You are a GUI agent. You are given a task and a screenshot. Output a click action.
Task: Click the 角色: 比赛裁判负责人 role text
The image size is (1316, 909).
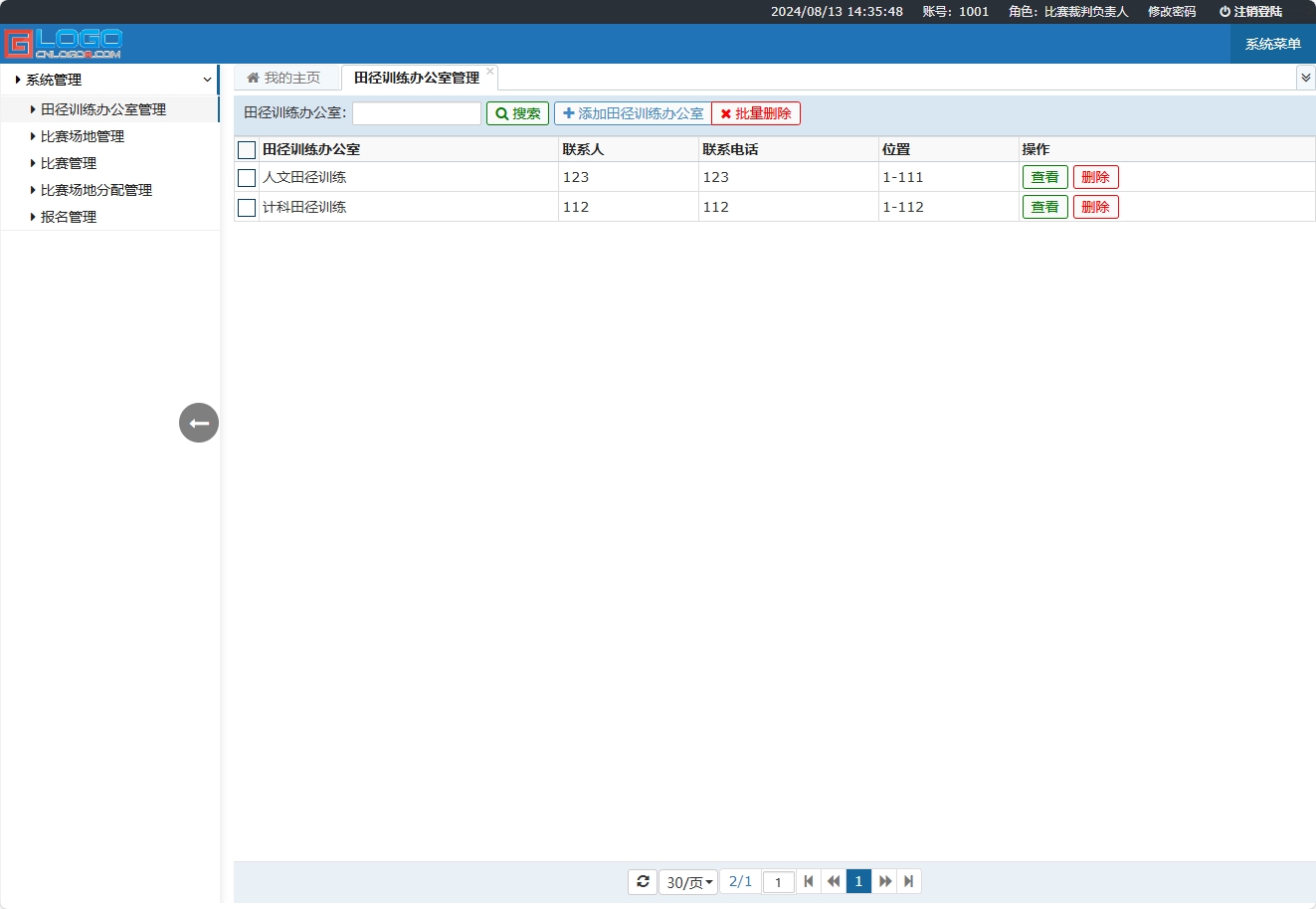tap(1068, 12)
